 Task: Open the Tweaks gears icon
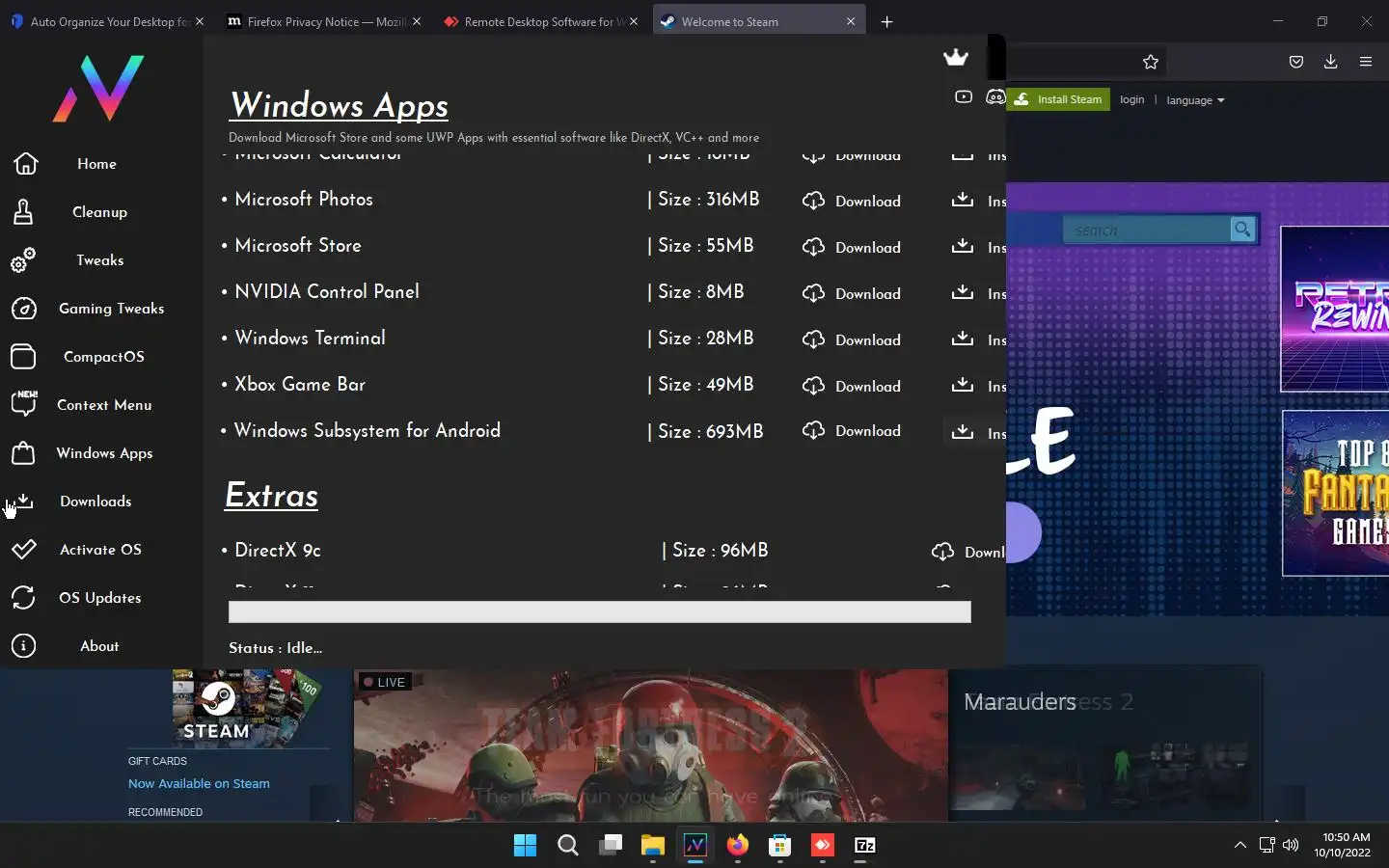23,260
